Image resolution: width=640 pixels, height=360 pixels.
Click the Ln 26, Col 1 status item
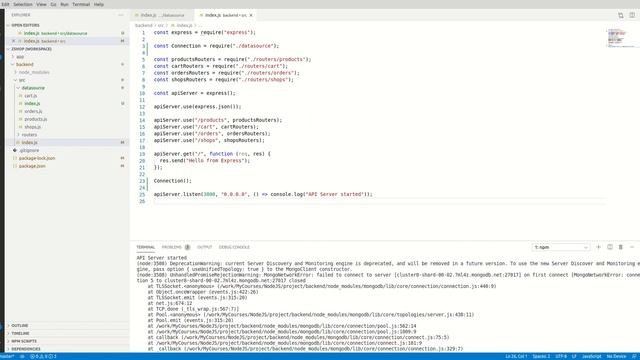pyautogui.click(x=516, y=356)
